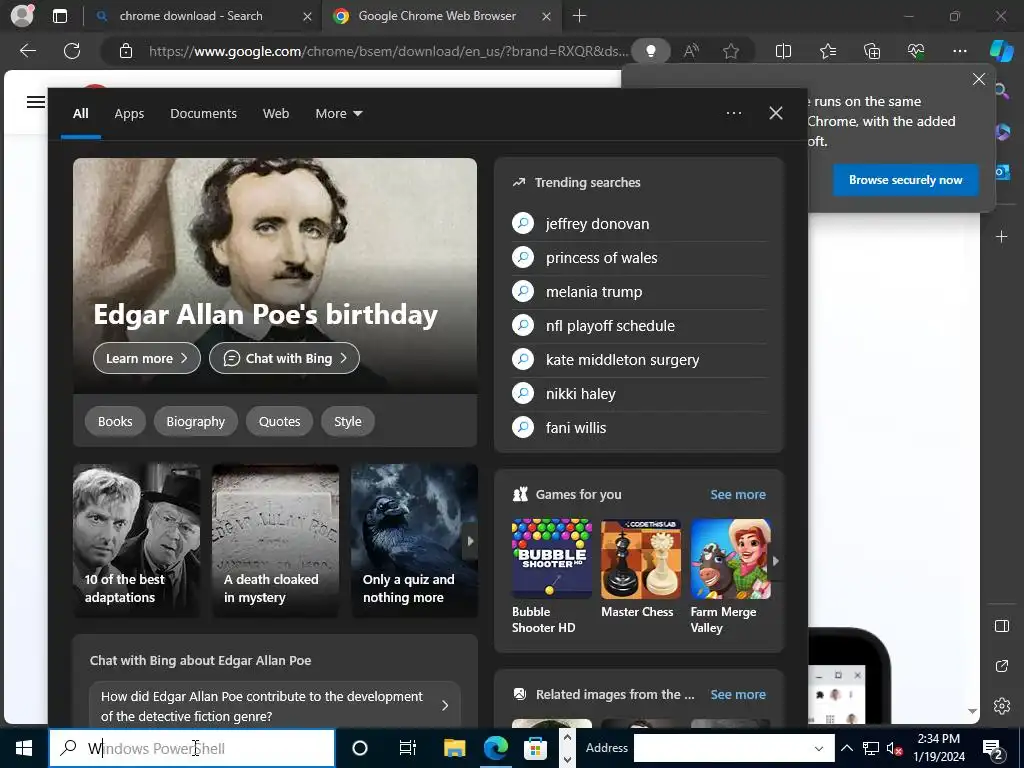The height and width of the screenshot is (768, 1024).
Task: Open new tab plus button
Action: [x=579, y=16]
